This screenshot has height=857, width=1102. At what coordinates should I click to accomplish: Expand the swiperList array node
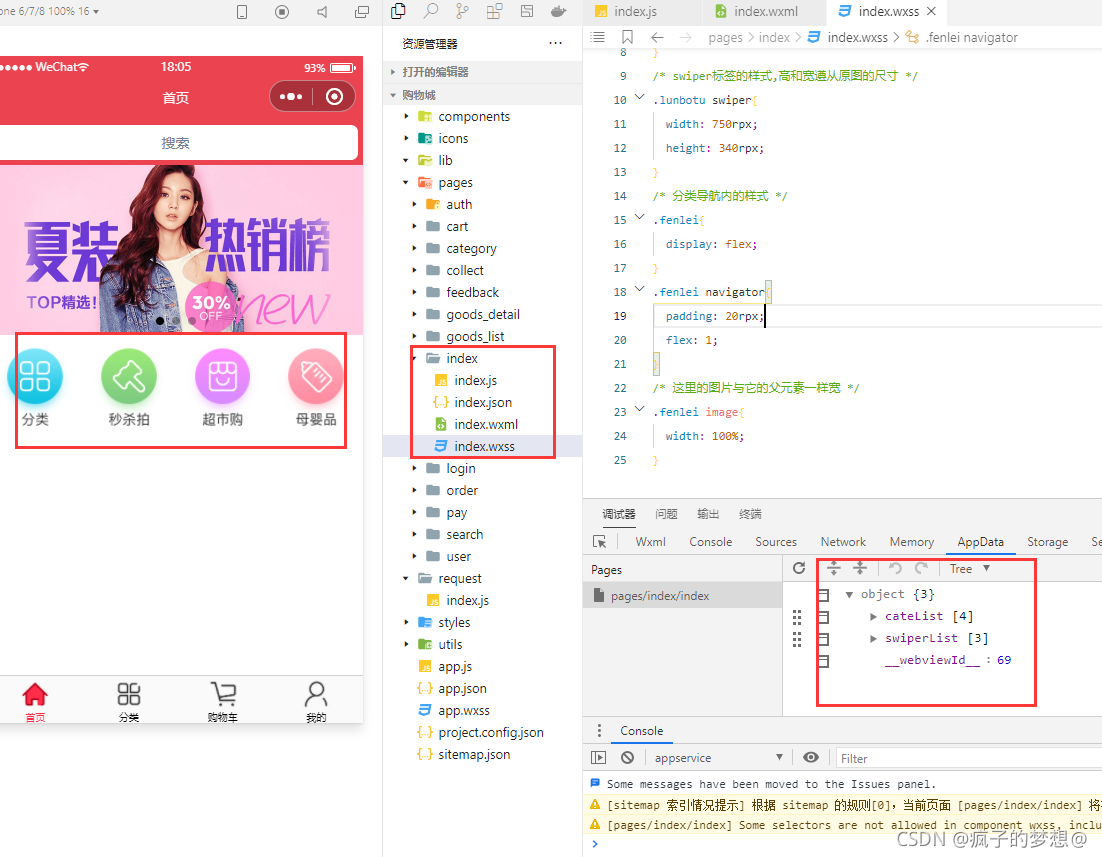873,638
